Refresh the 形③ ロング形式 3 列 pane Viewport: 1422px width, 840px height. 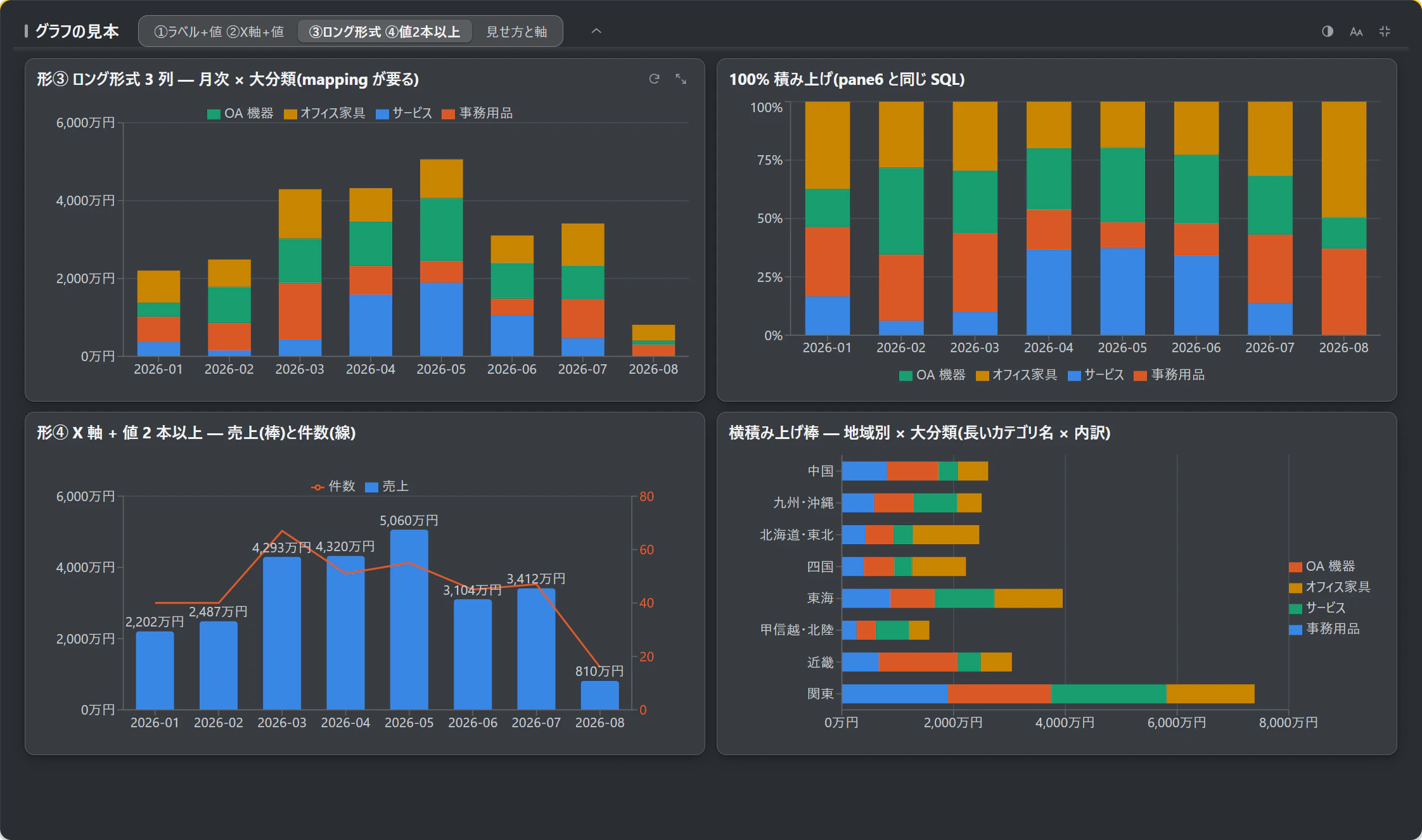pyautogui.click(x=655, y=79)
